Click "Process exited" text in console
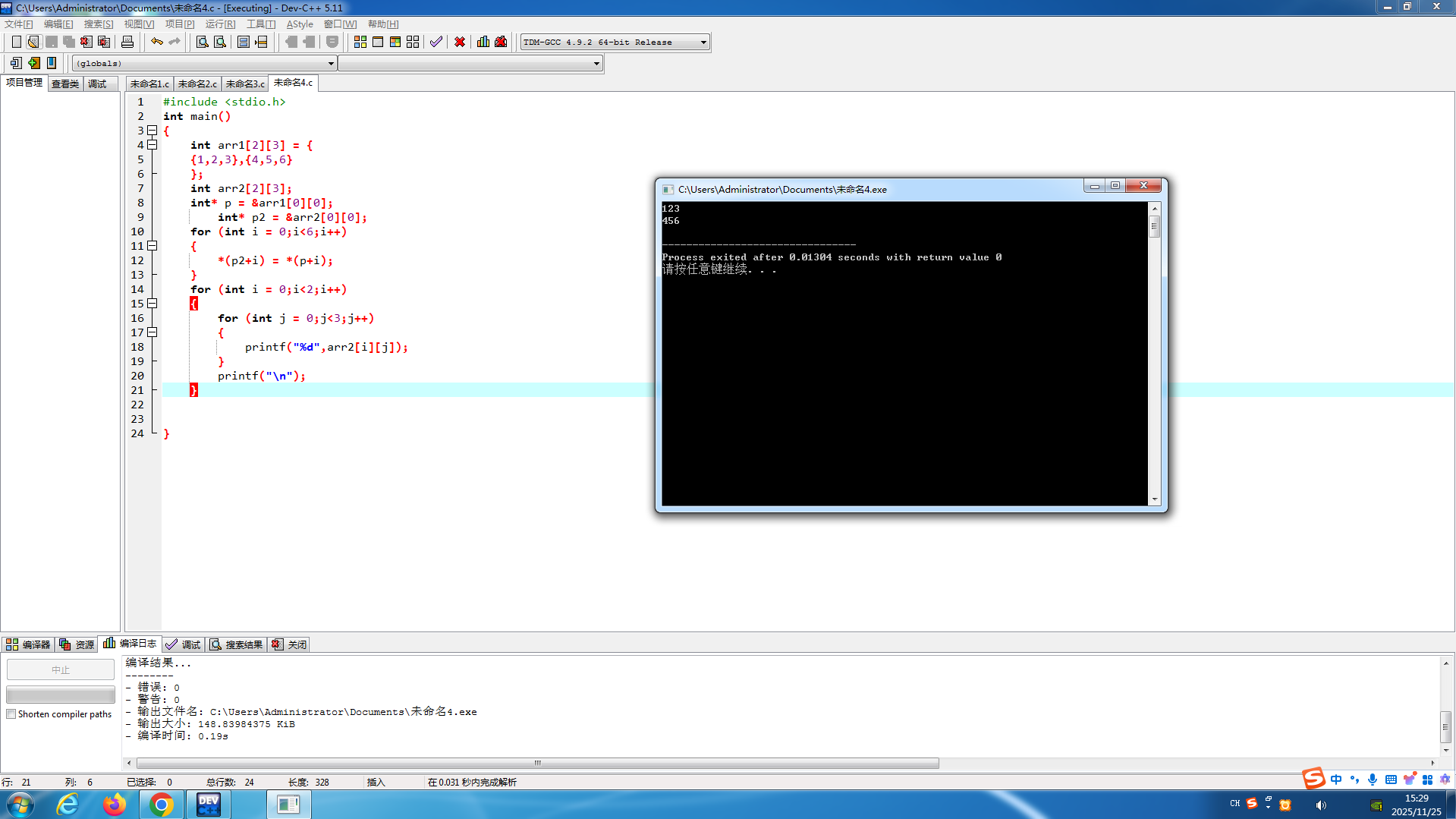This screenshot has height=819, width=1456. point(704,257)
